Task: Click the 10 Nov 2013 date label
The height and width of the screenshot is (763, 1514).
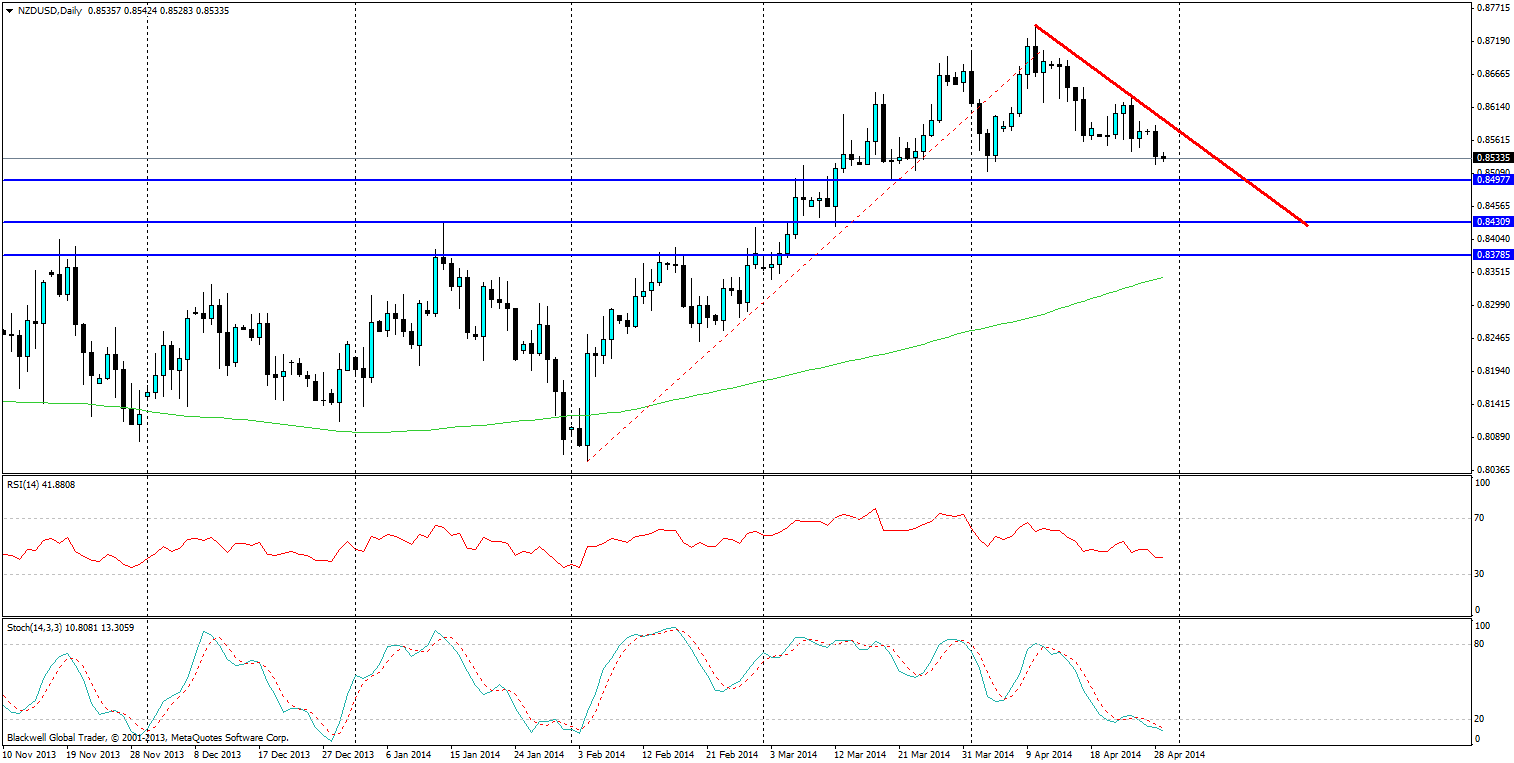Action: pyautogui.click(x=28, y=755)
